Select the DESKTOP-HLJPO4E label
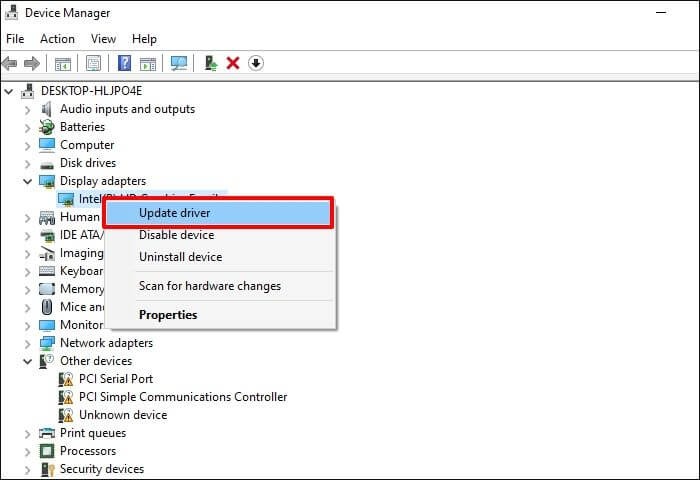Viewport: 700px width, 480px height. point(92,91)
